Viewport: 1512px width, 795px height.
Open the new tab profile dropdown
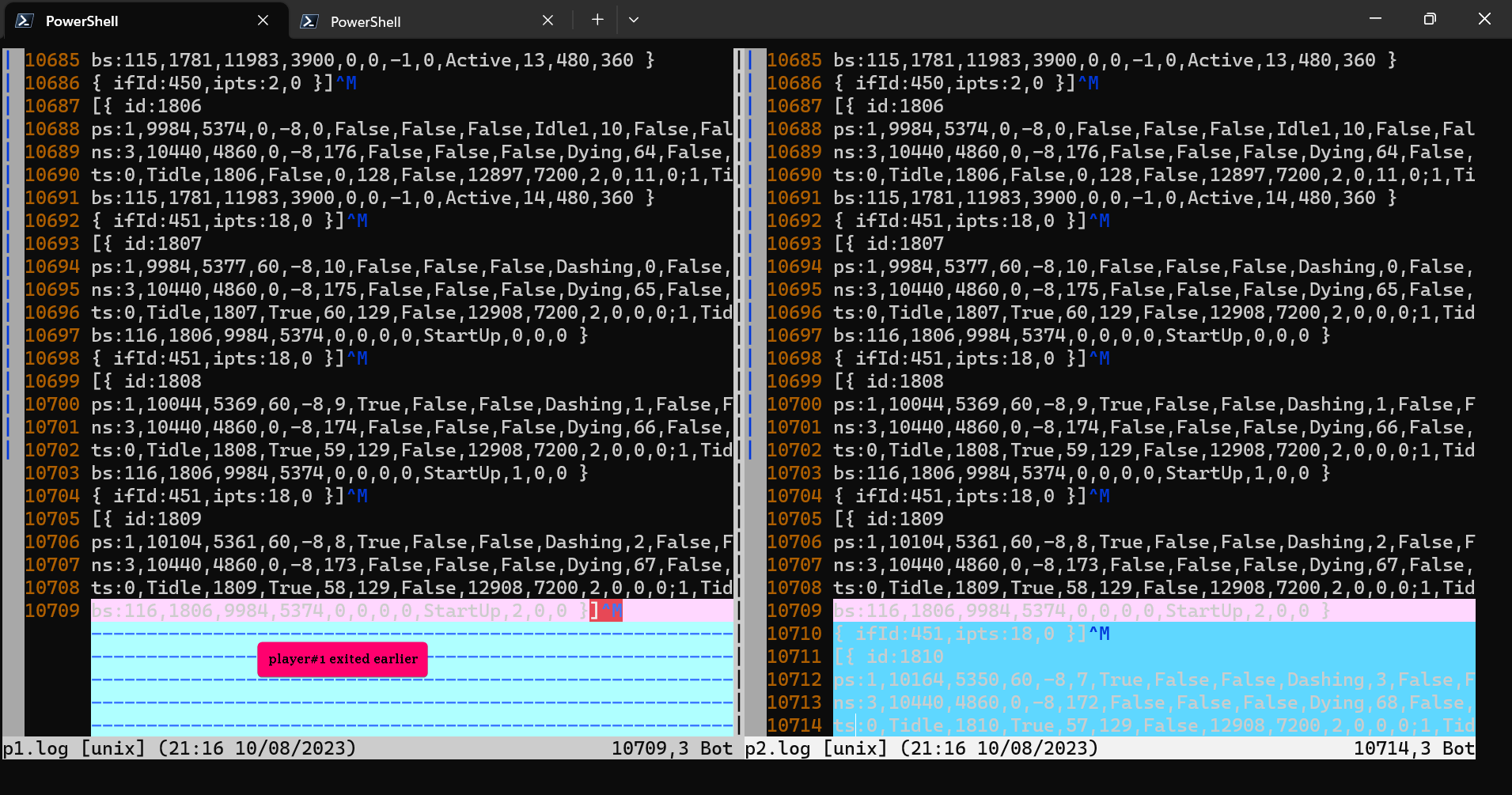[634, 20]
